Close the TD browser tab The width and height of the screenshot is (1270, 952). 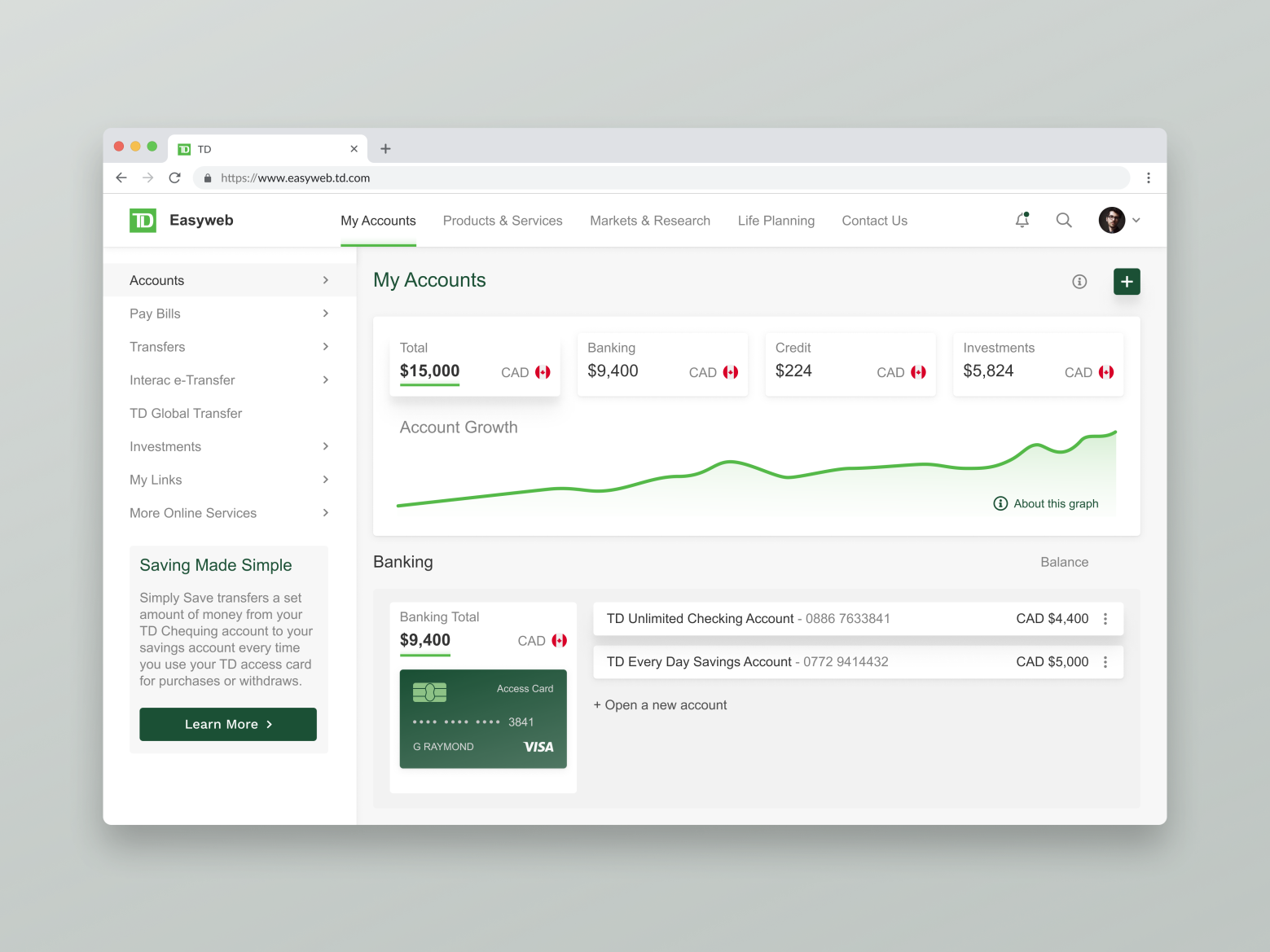(354, 149)
